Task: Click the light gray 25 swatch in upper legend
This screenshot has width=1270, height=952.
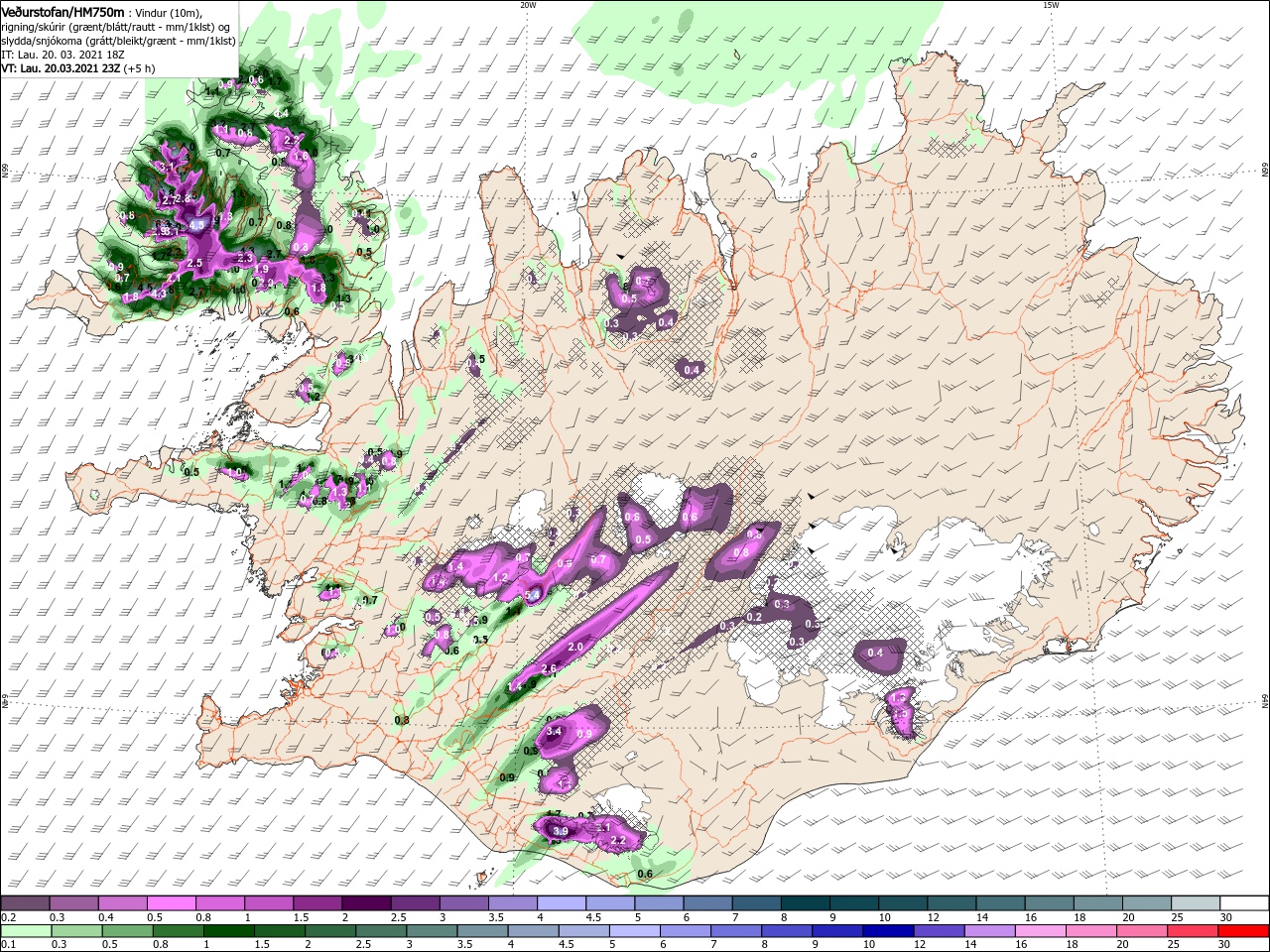Action: coord(1197,903)
